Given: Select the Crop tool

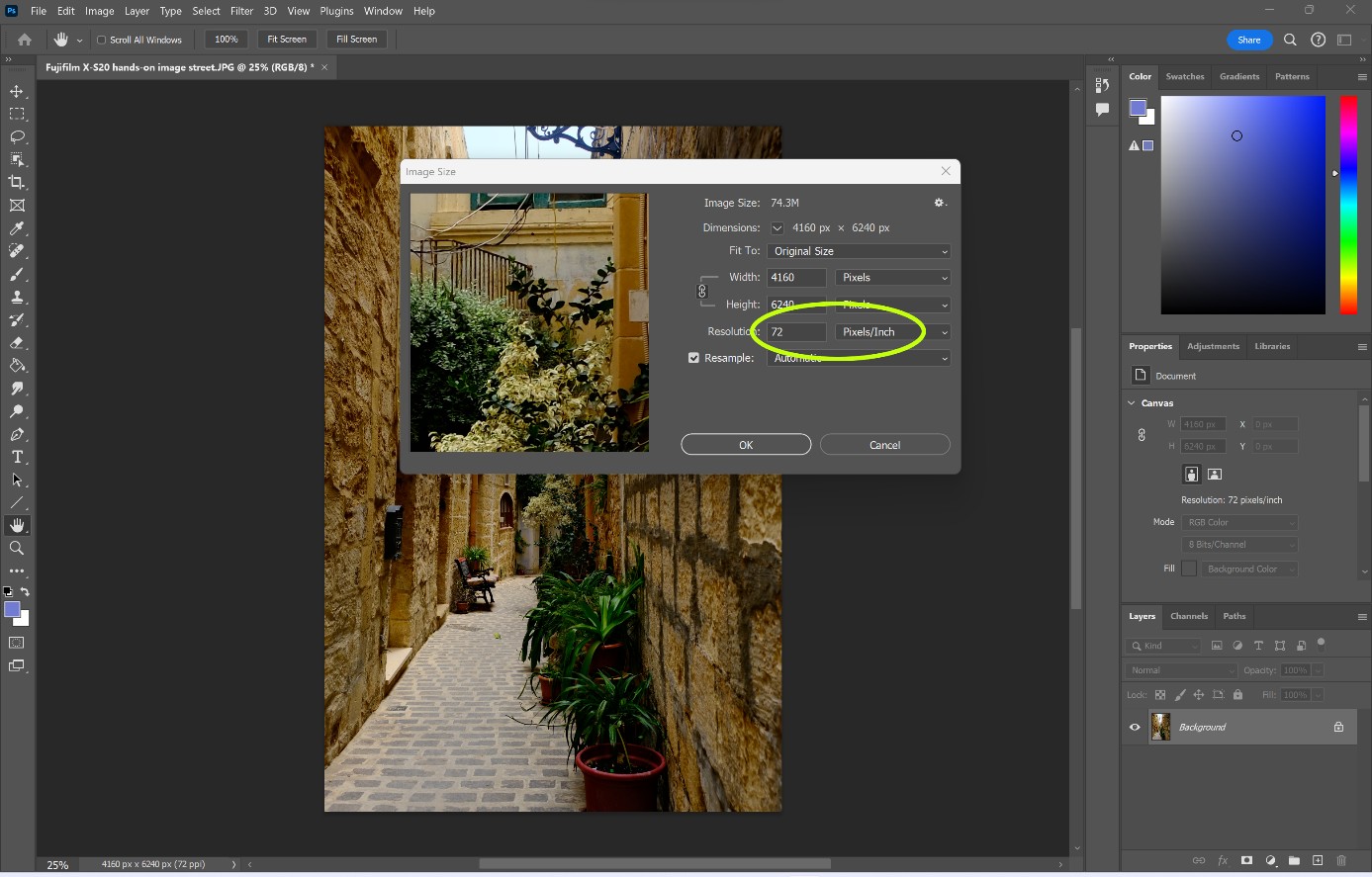Looking at the screenshot, I should click(17, 182).
